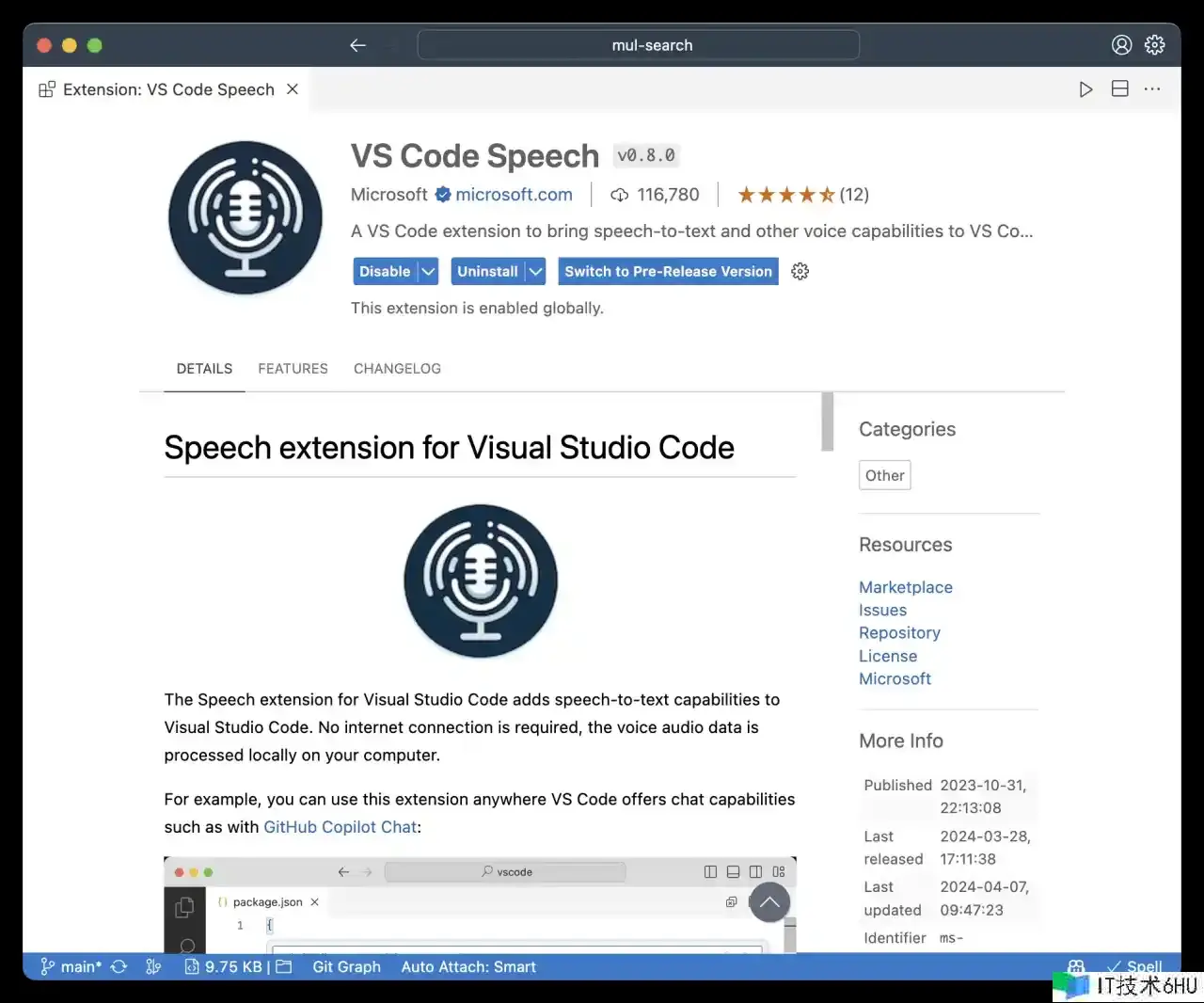Click the Other category tag
Image resolution: width=1204 pixels, height=1003 pixels.
pos(885,475)
